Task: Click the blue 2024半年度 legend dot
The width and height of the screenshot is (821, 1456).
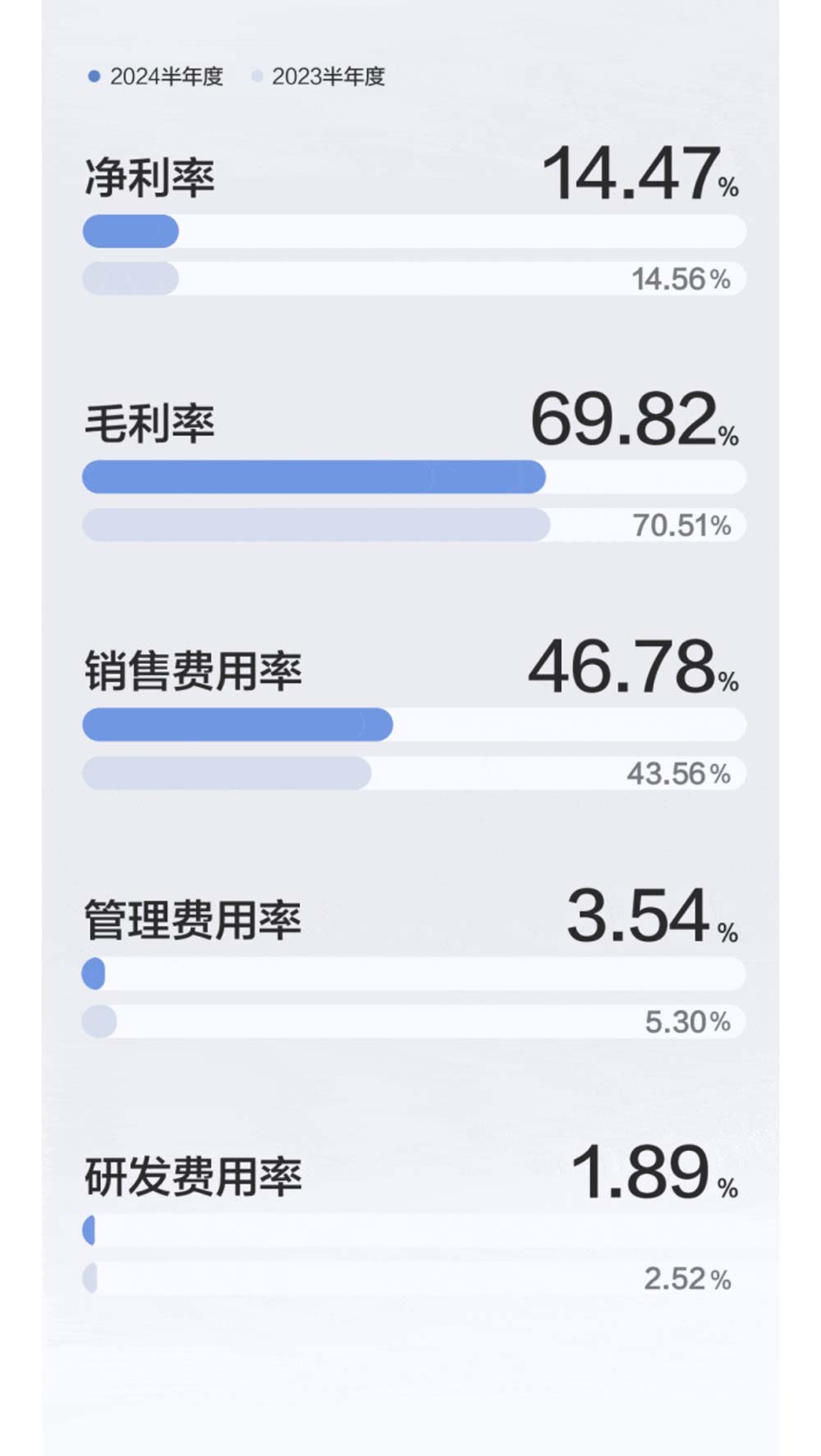Action: (x=94, y=76)
